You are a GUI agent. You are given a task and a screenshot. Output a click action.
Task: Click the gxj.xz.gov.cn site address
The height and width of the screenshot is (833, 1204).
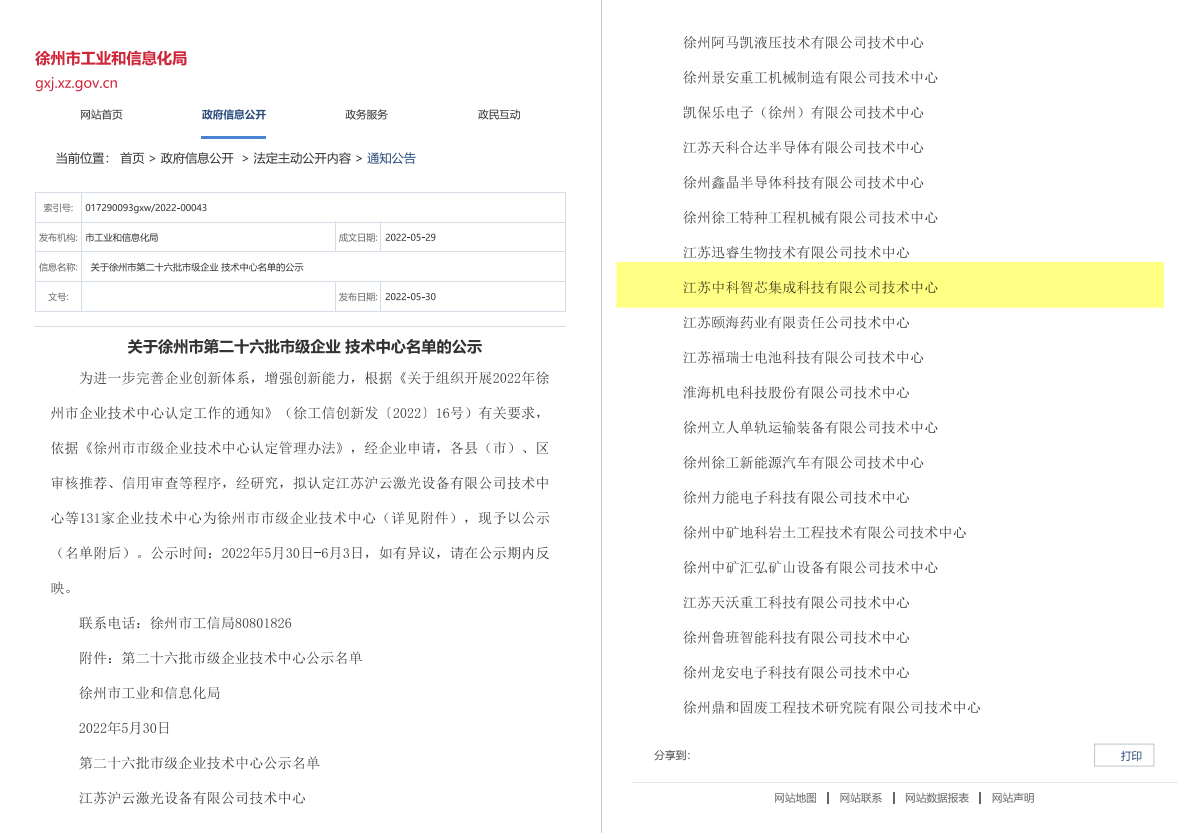click(x=76, y=83)
